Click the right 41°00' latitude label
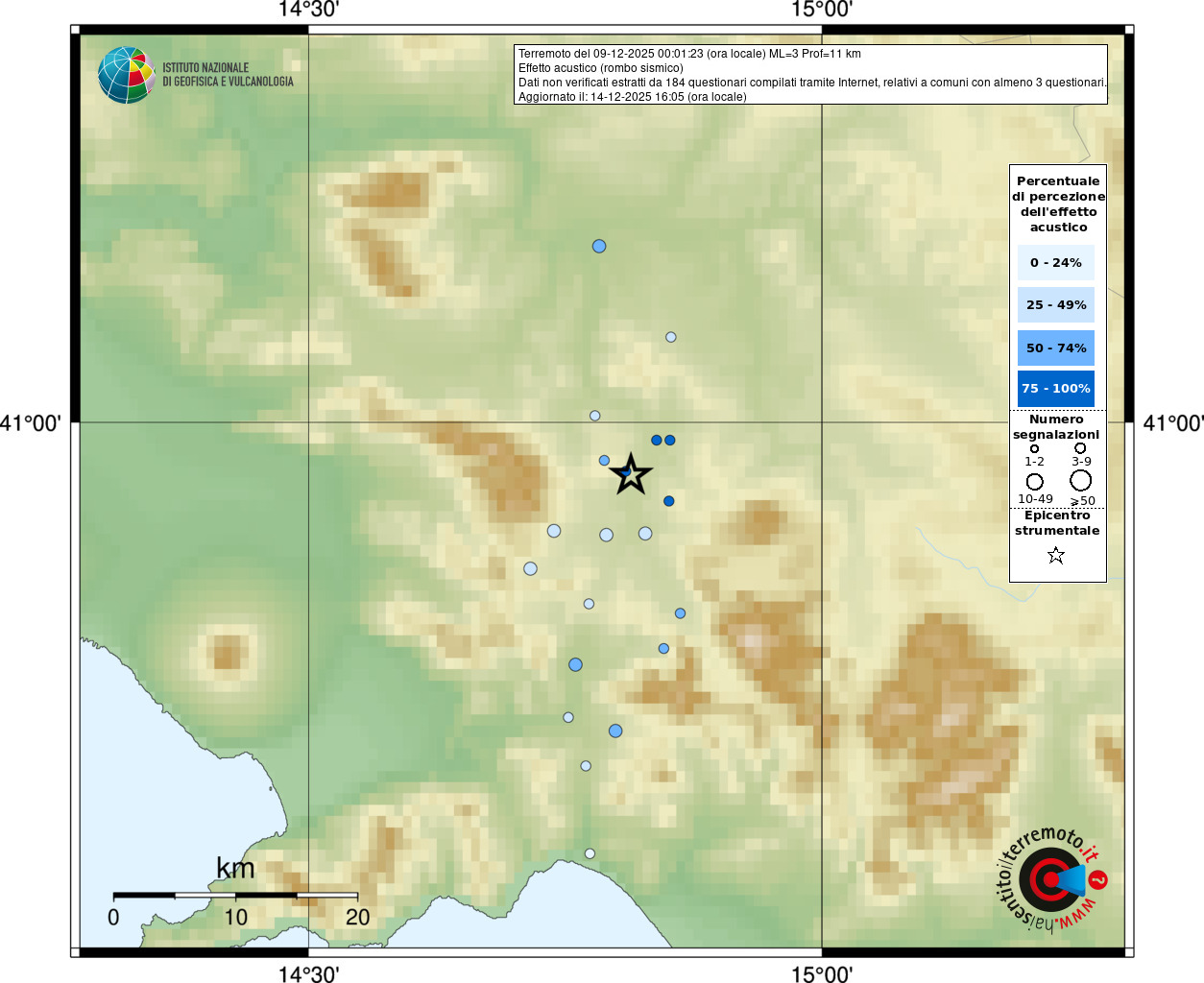This screenshot has height=983, width=1204. point(1173,422)
